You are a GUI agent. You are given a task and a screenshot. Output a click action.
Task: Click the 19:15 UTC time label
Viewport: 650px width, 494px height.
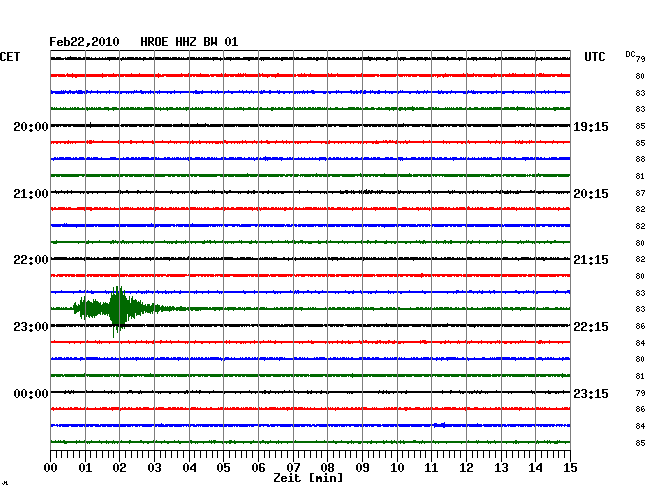[591, 126]
